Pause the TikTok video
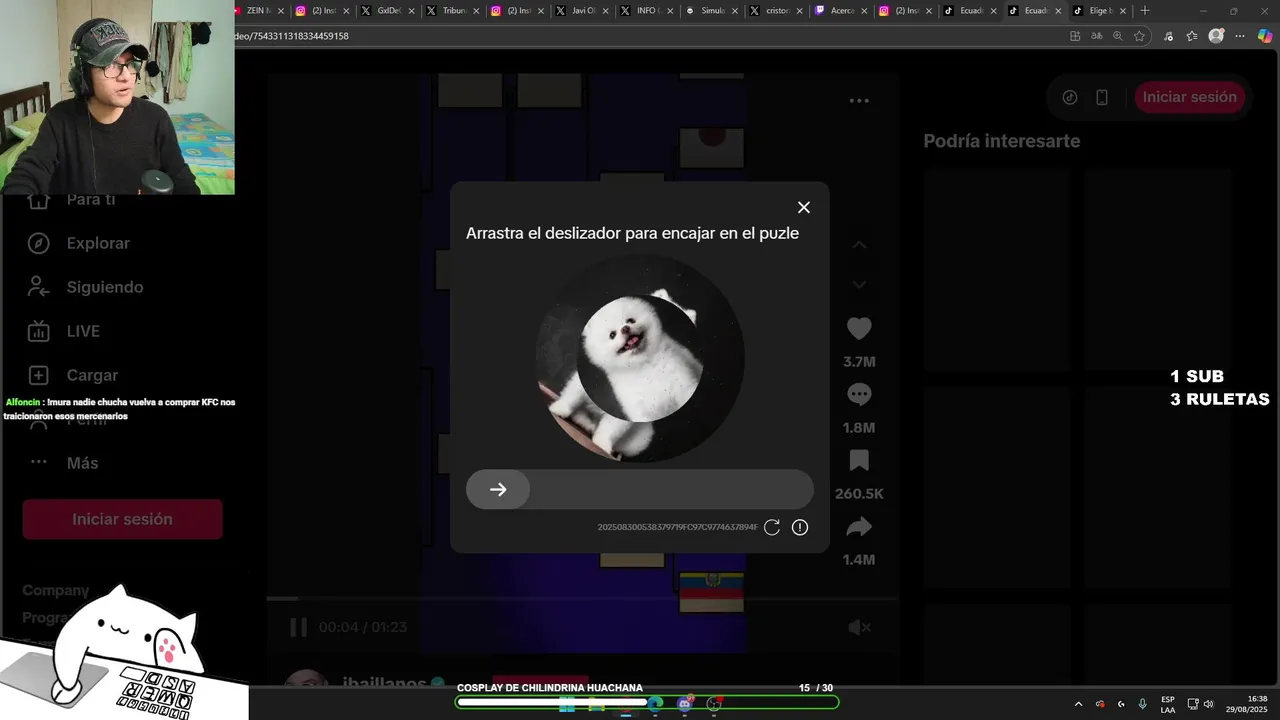This screenshot has height=720, width=1280. point(298,627)
